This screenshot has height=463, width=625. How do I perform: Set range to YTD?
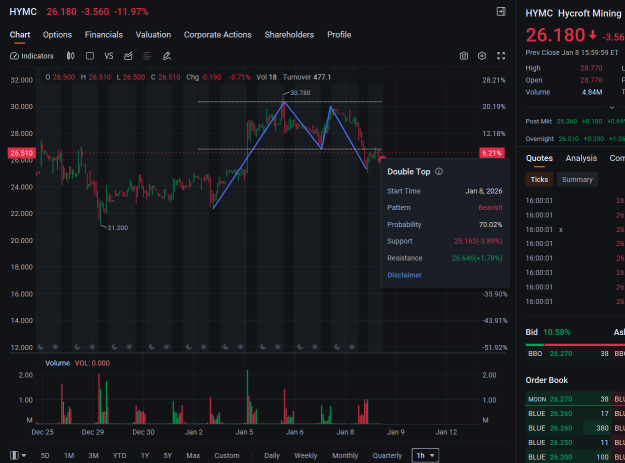point(119,455)
